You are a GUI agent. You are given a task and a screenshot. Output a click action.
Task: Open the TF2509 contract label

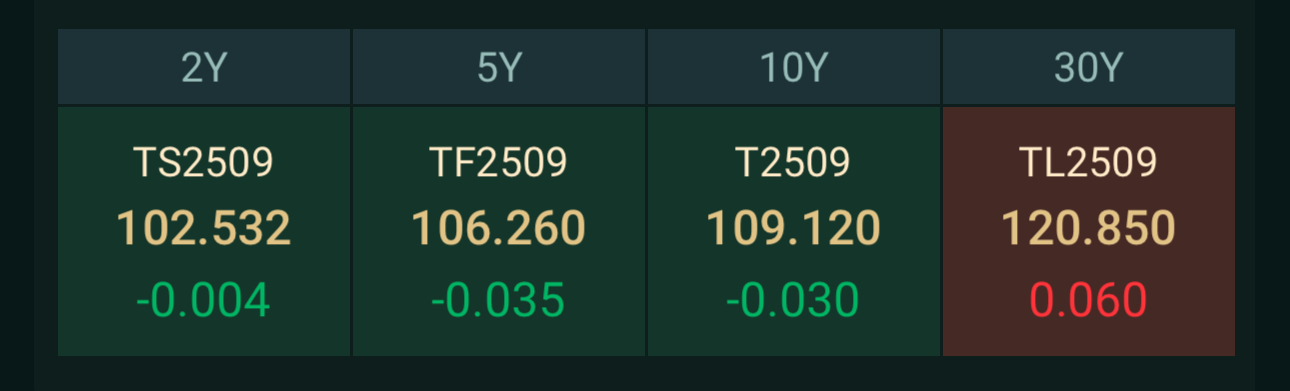pyautogui.click(x=499, y=162)
